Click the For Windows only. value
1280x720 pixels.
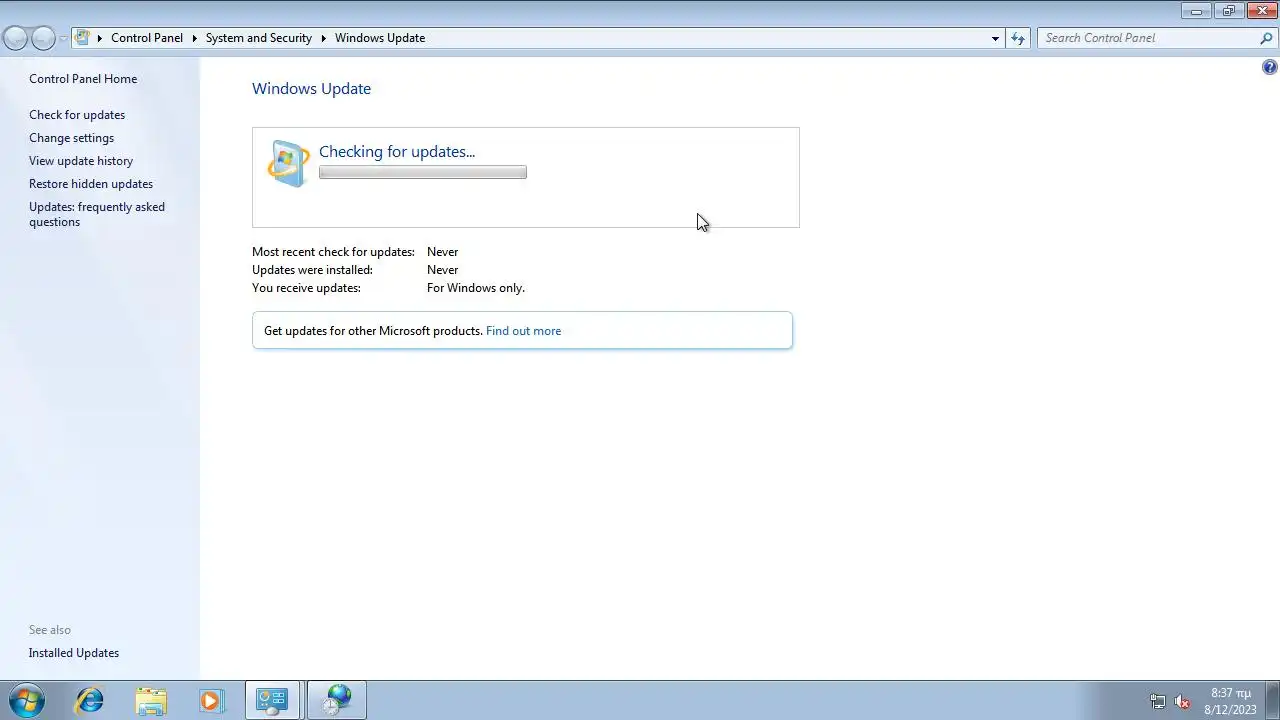pos(476,288)
